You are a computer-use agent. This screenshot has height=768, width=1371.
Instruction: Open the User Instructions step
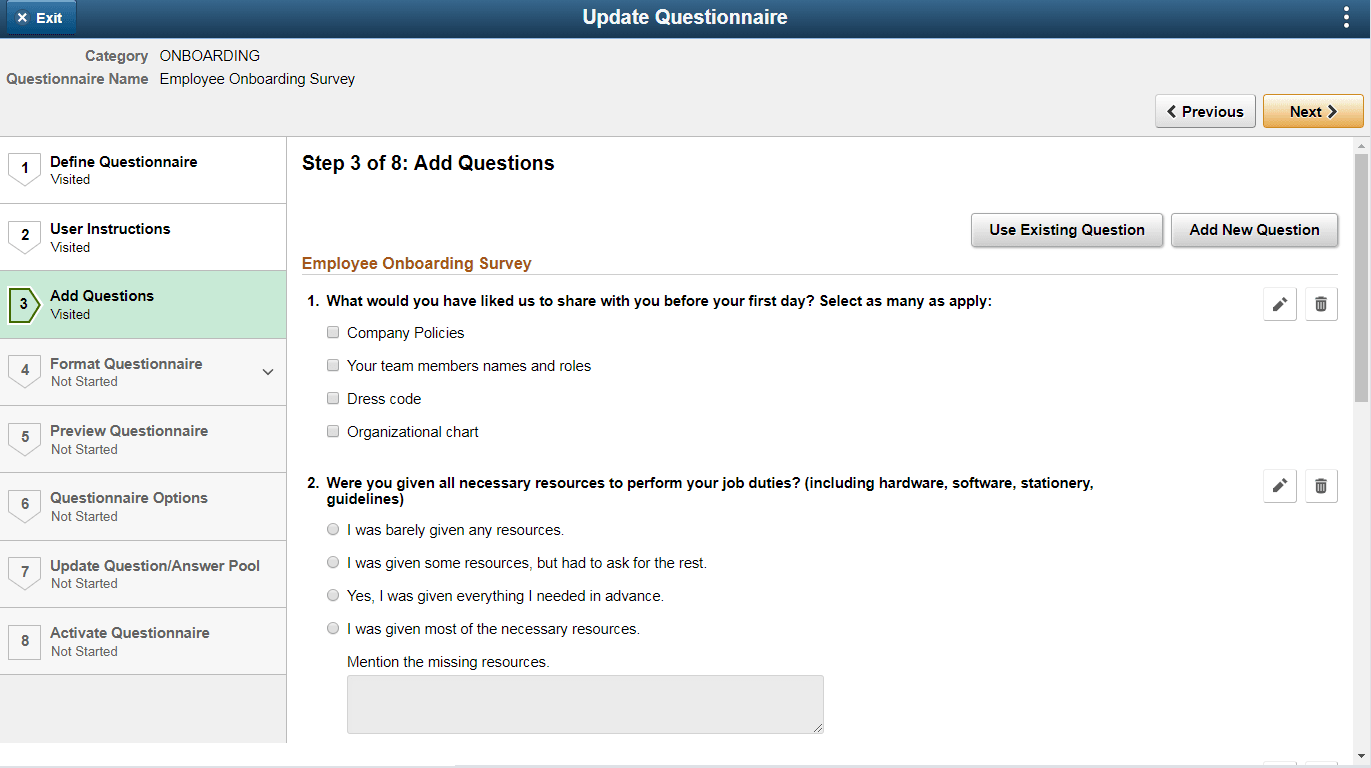110,237
